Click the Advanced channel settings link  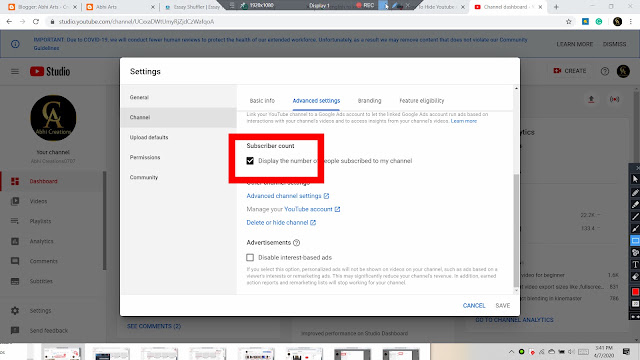(287, 196)
